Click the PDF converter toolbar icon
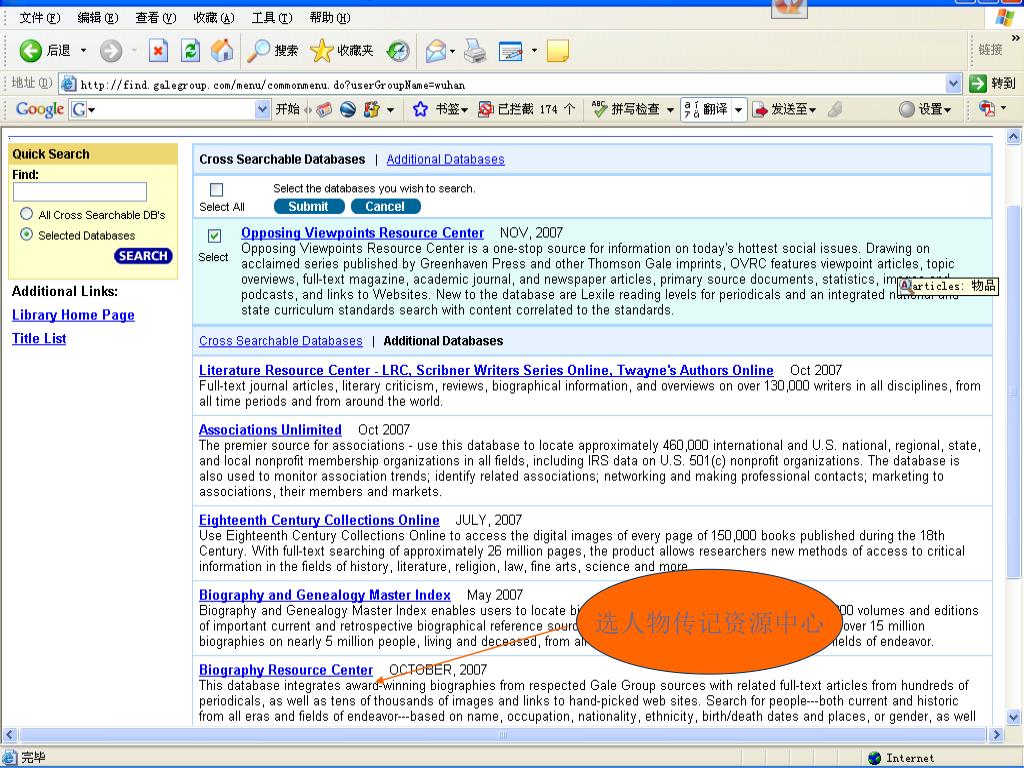Viewport: 1024px width, 768px height. click(987, 108)
